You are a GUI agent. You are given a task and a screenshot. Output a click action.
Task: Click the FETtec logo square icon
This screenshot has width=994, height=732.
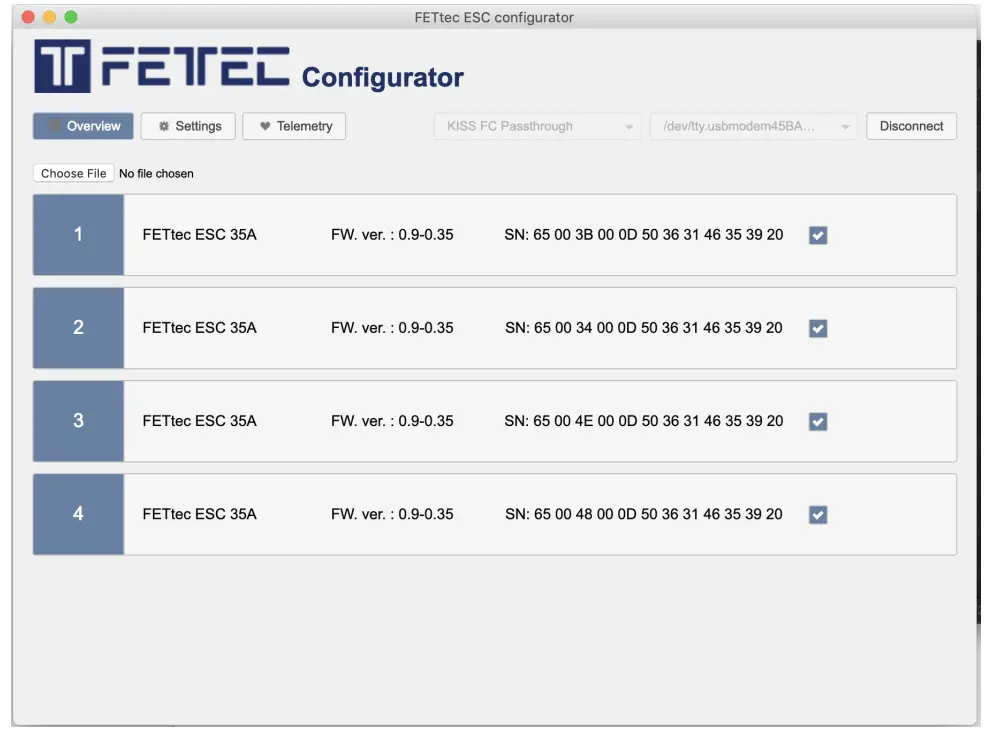pyautogui.click(x=62, y=66)
